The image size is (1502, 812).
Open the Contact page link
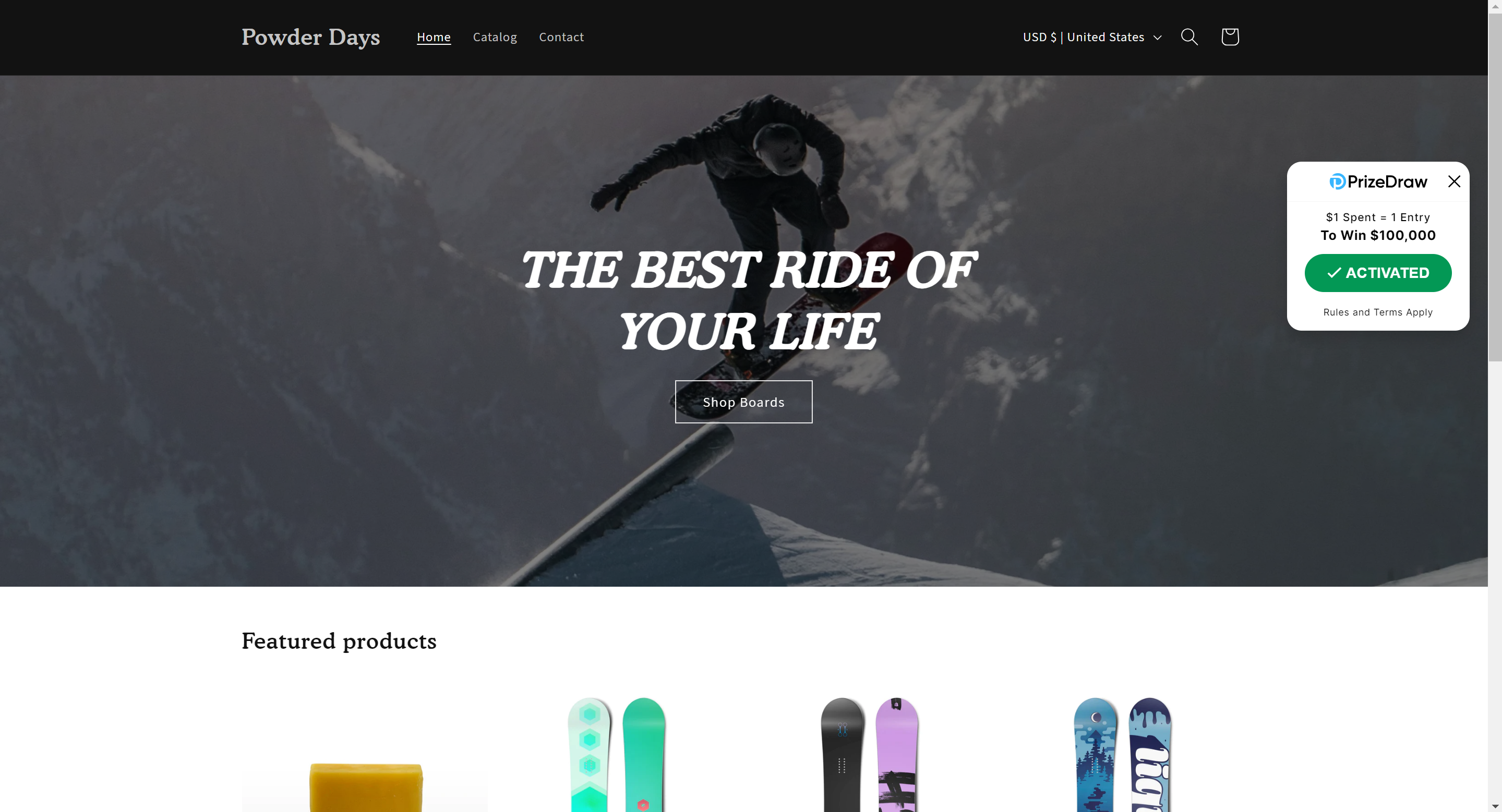[x=561, y=37]
